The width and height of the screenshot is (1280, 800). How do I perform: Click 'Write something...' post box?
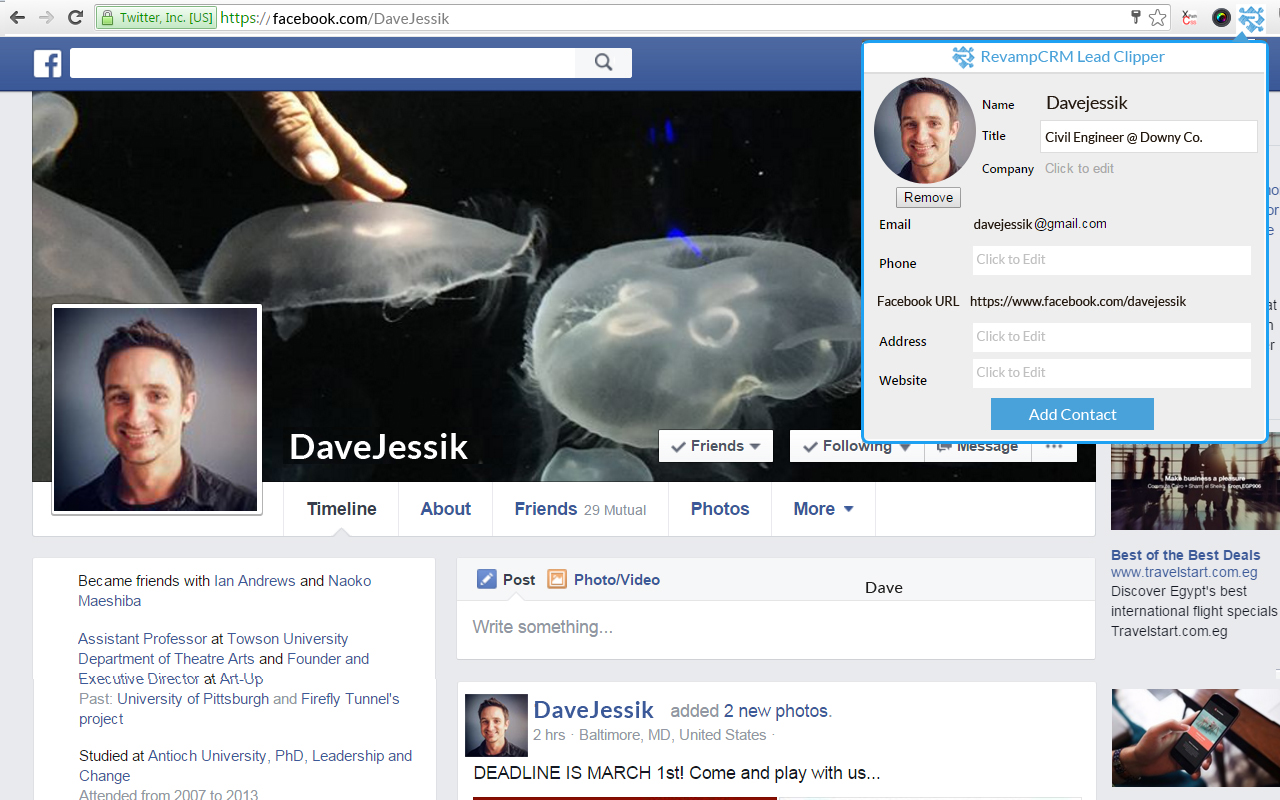pyautogui.click(x=775, y=627)
